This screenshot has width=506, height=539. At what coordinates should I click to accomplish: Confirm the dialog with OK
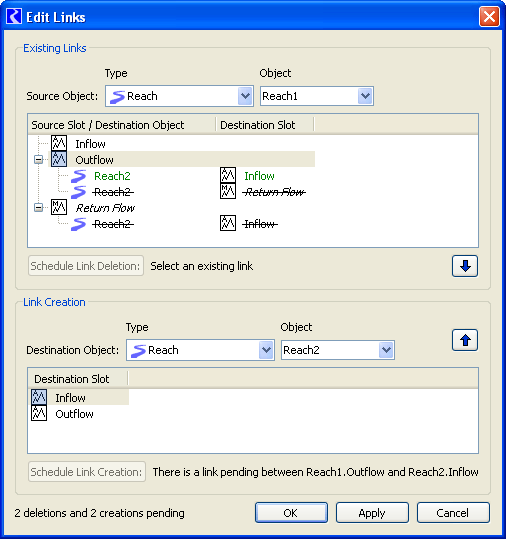click(x=291, y=513)
